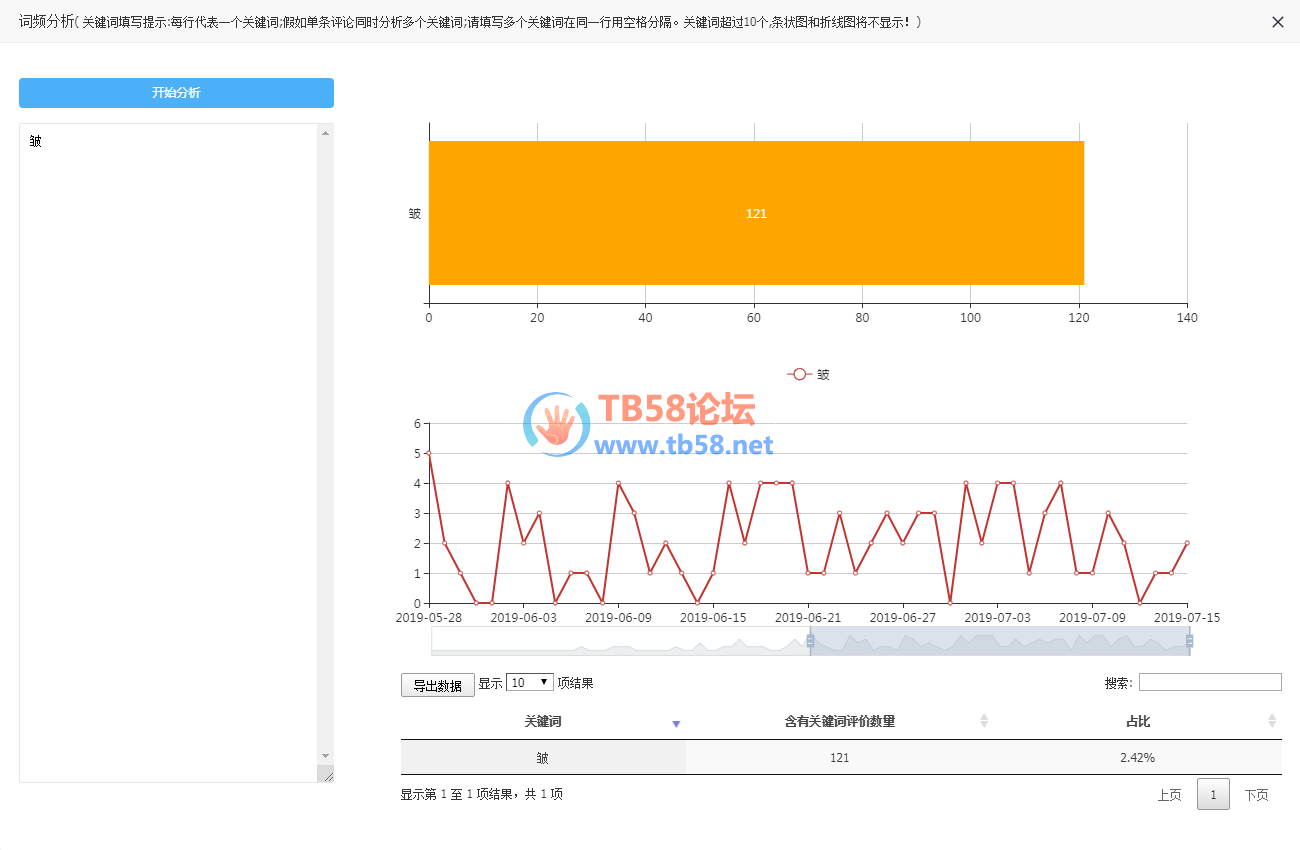Viewport: 1300px width, 850px height.
Task: Close the 词频分析 dialog
Action: click(1277, 22)
